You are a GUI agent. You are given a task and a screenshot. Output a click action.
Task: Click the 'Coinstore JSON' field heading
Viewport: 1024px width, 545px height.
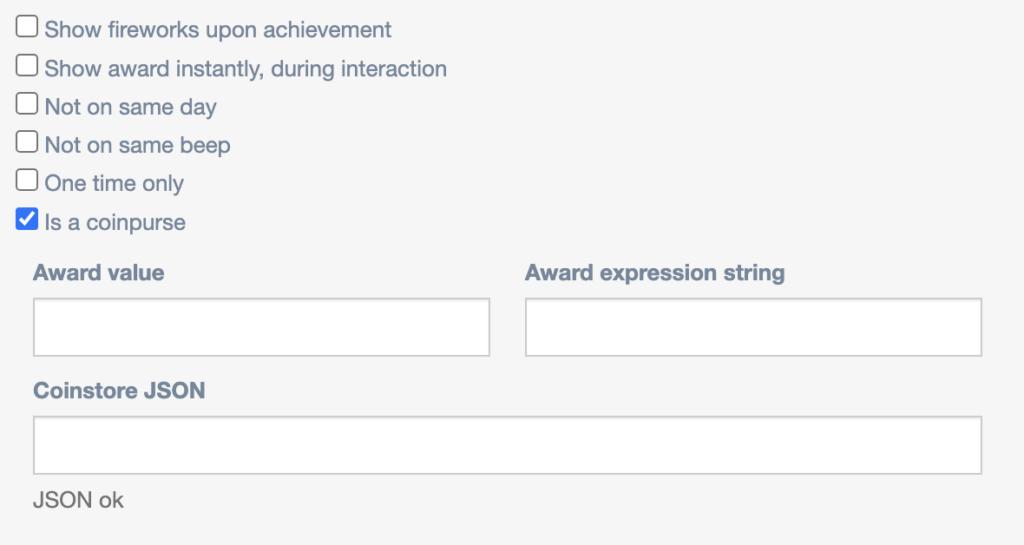(x=119, y=391)
